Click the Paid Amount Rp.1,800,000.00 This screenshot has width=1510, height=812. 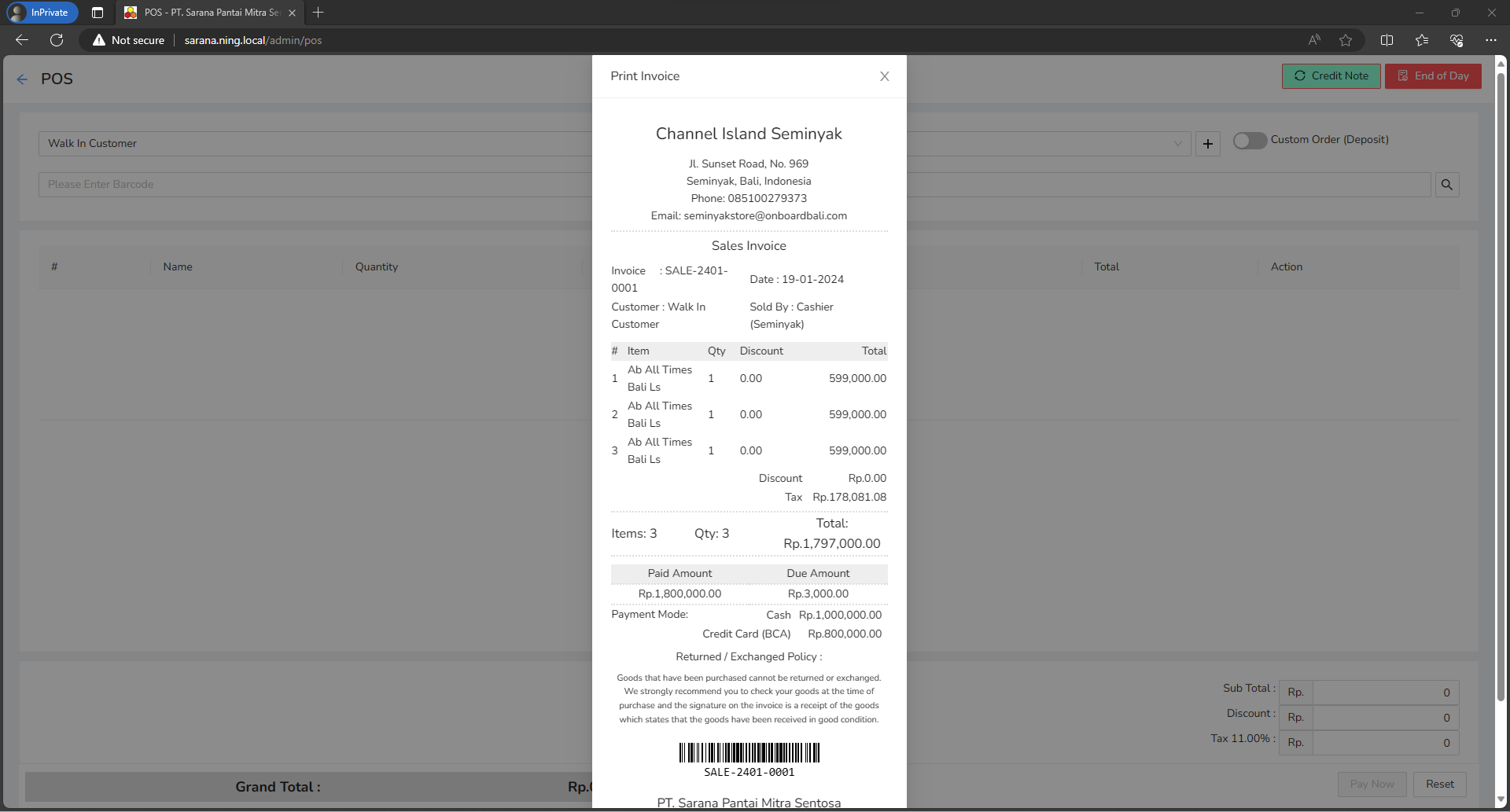click(x=679, y=594)
